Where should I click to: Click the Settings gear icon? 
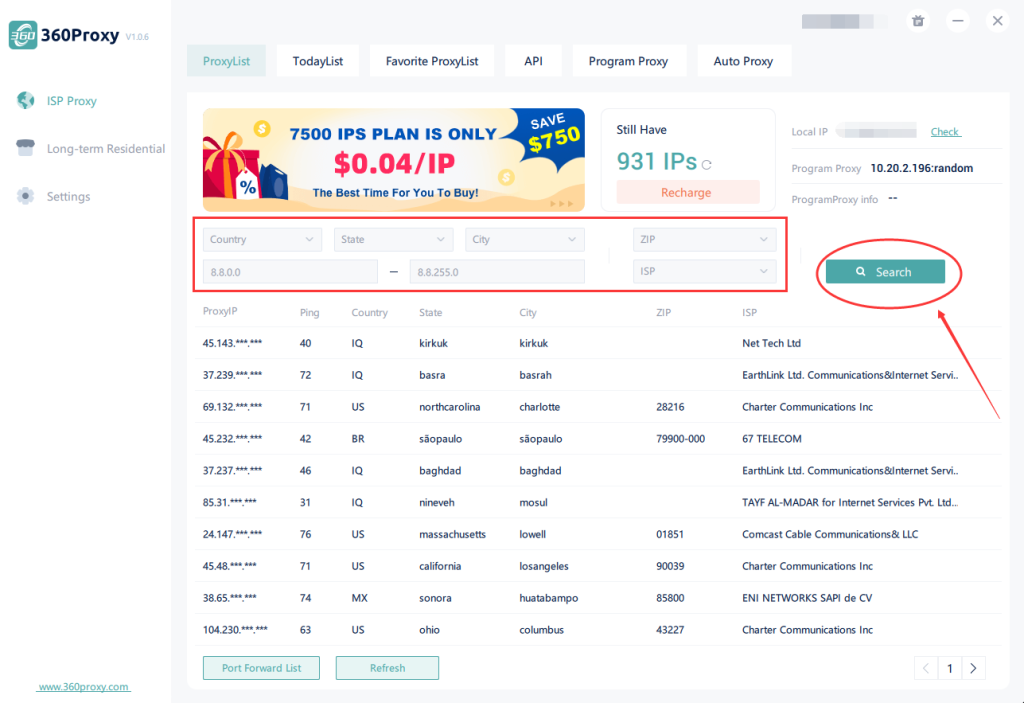pos(25,196)
